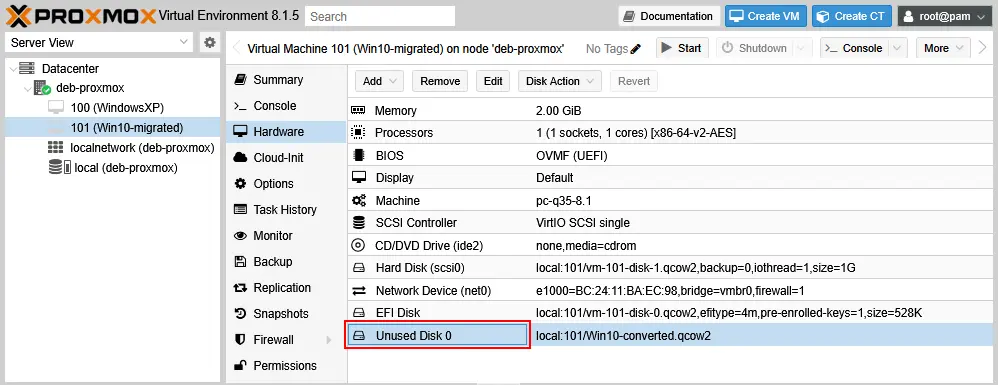The height and width of the screenshot is (385, 998).
Task: Open the Summary tab
Action: pos(286,80)
